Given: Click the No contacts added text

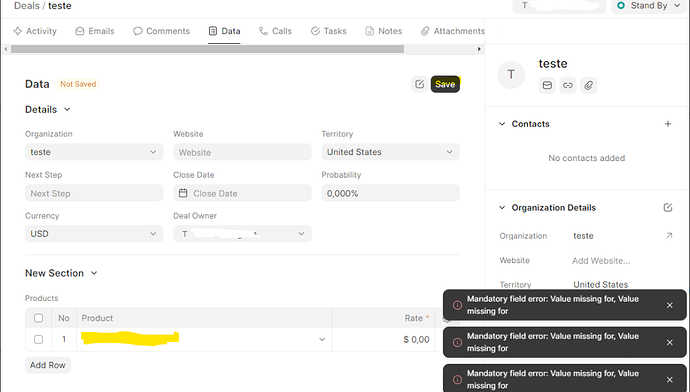Looking at the screenshot, I should (x=586, y=158).
